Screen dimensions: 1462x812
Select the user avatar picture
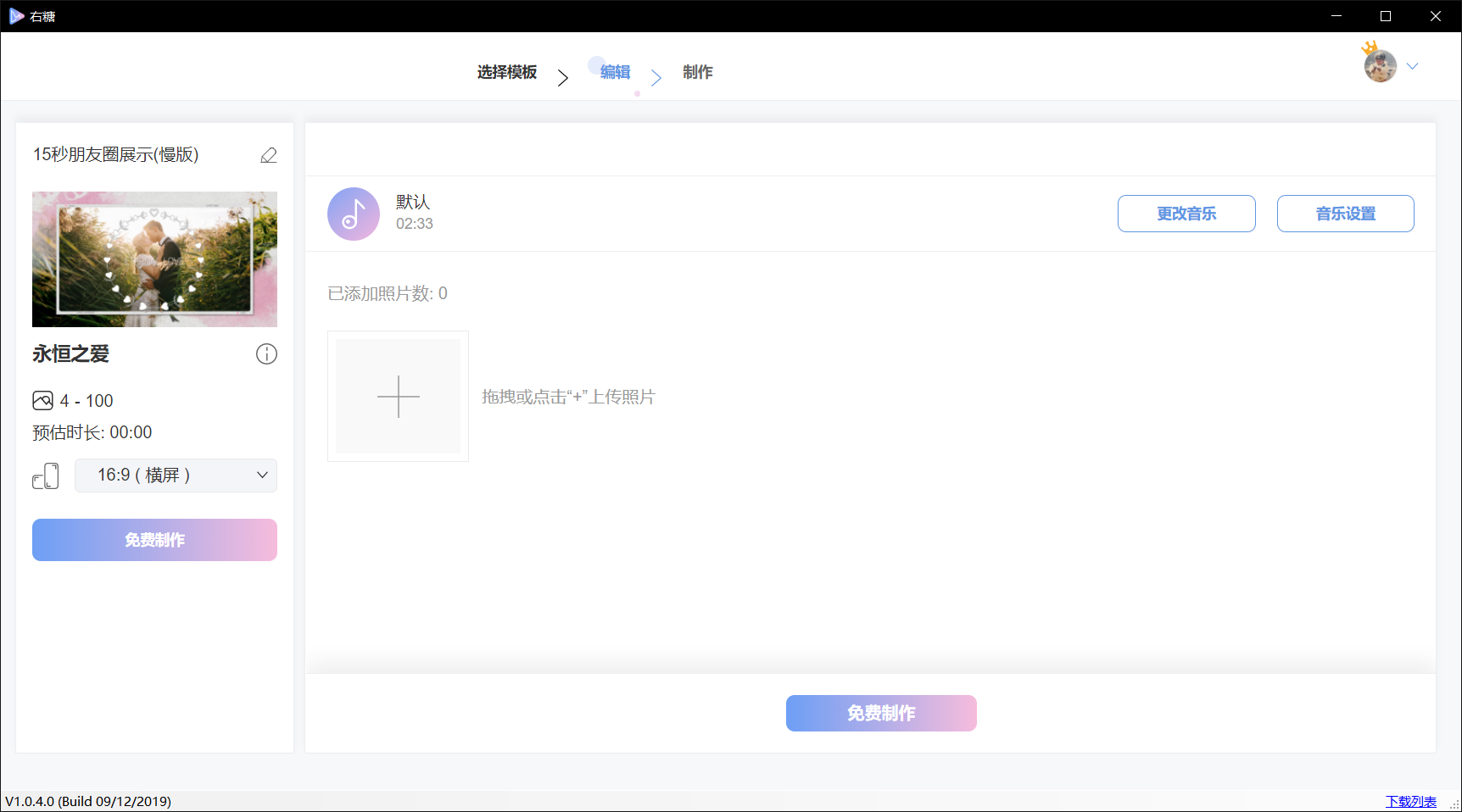(1381, 66)
